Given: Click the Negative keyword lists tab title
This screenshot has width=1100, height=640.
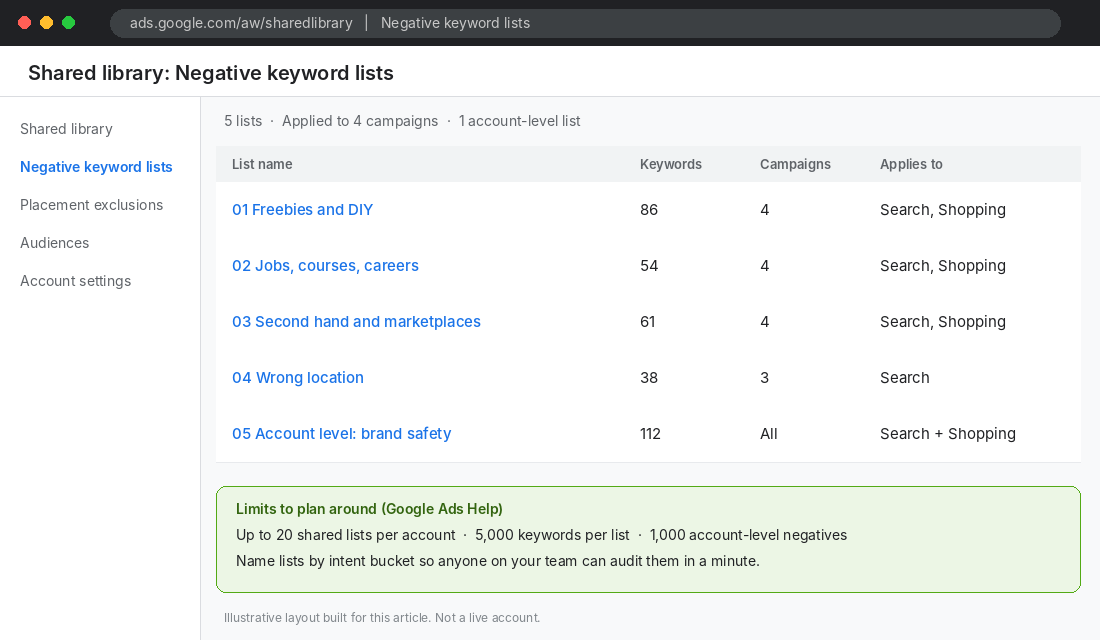Looking at the screenshot, I should pyautogui.click(x=455, y=23).
